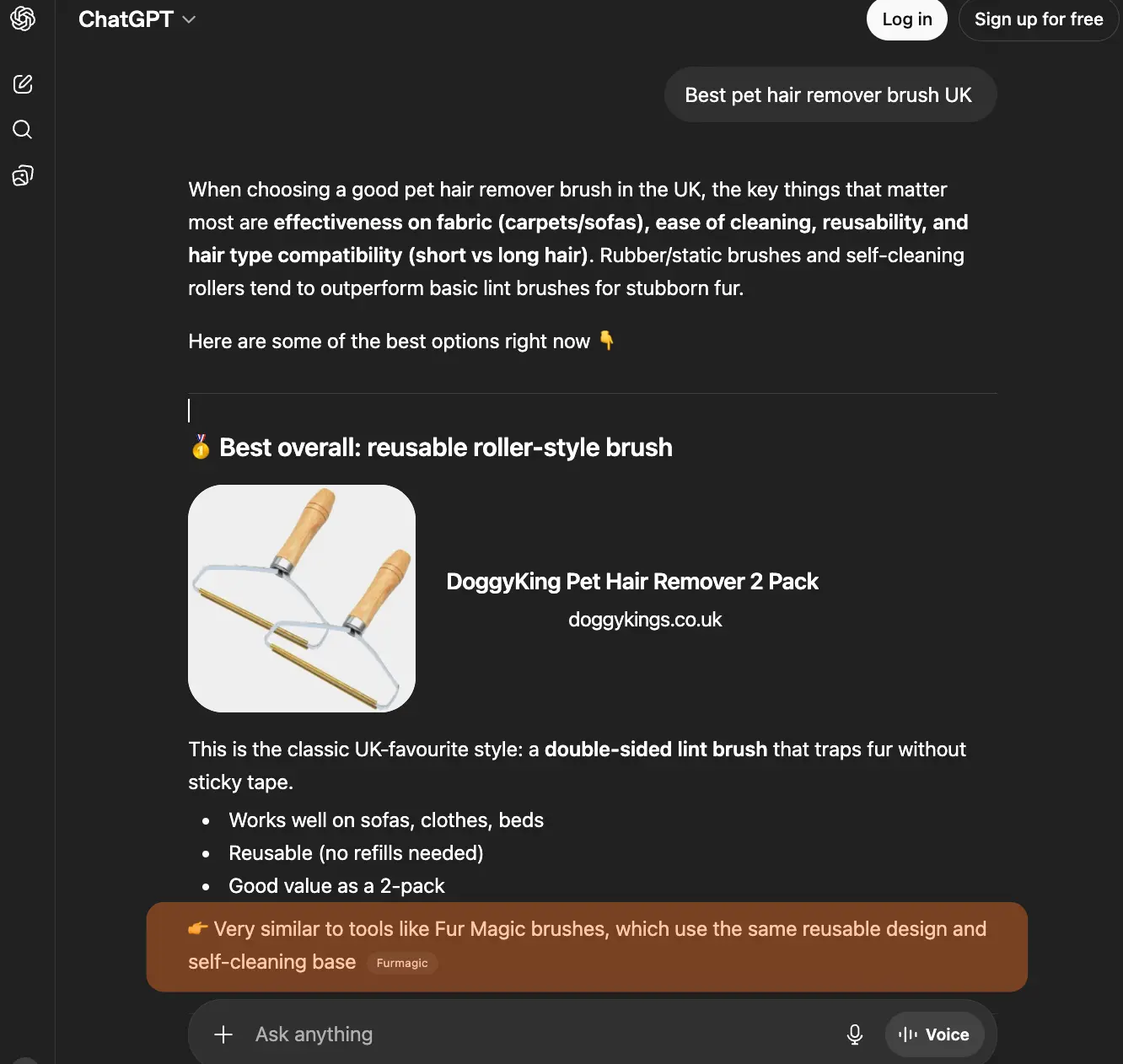1123x1064 pixels.
Task: Activate the microphone dictation icon
Action: (x=854, y=1034)
